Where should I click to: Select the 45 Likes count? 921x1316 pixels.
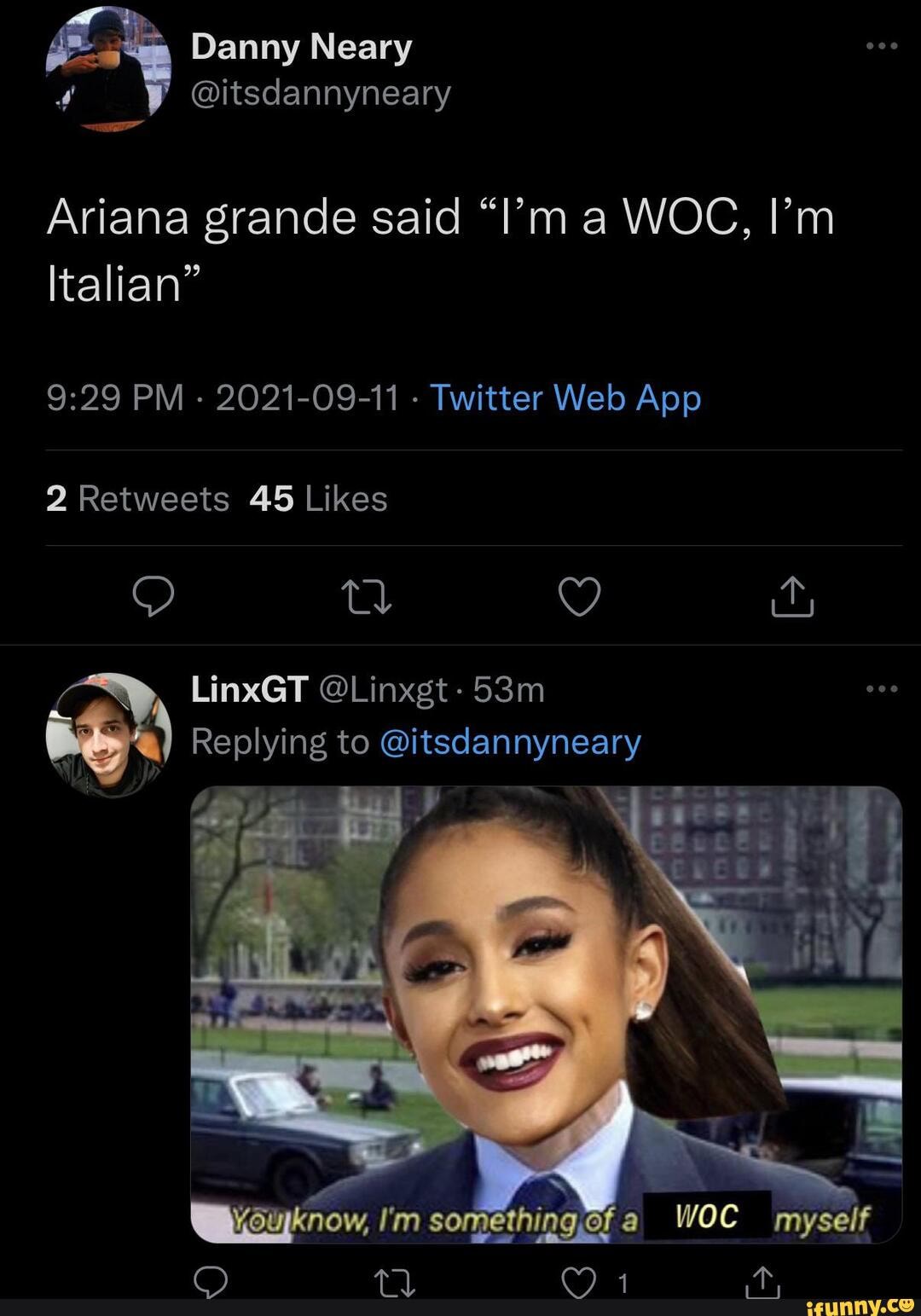(x=316, y=500)
